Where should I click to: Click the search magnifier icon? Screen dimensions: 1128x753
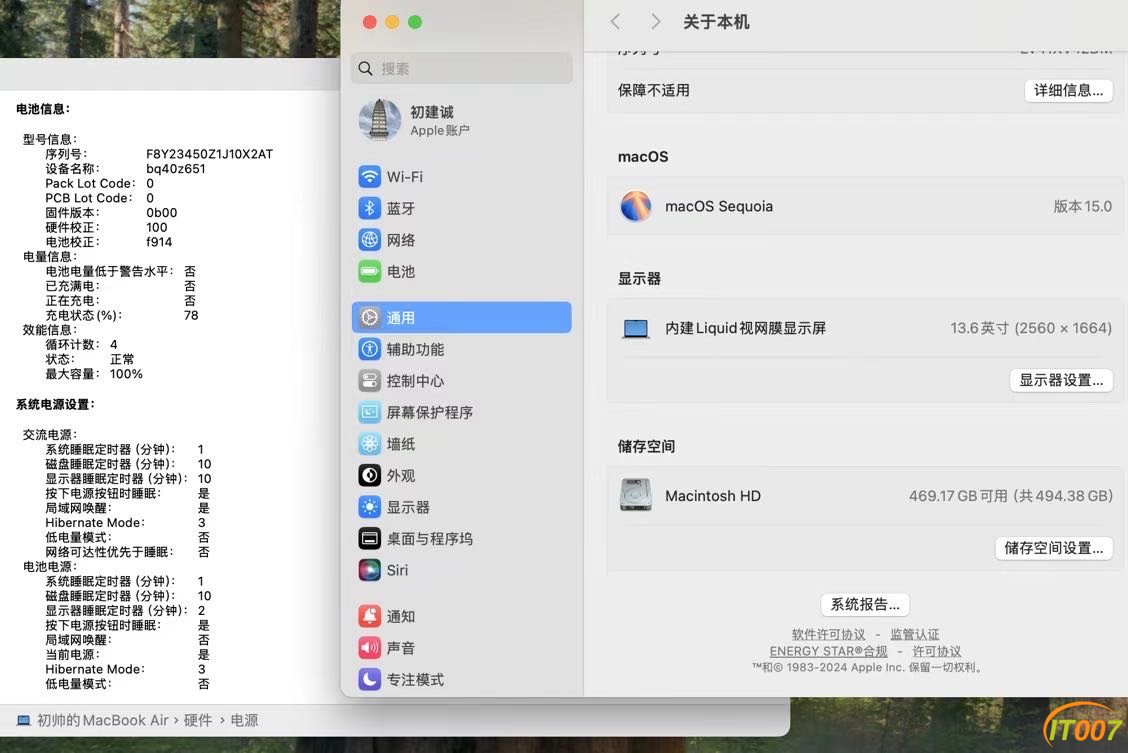[x=365, y=69]
